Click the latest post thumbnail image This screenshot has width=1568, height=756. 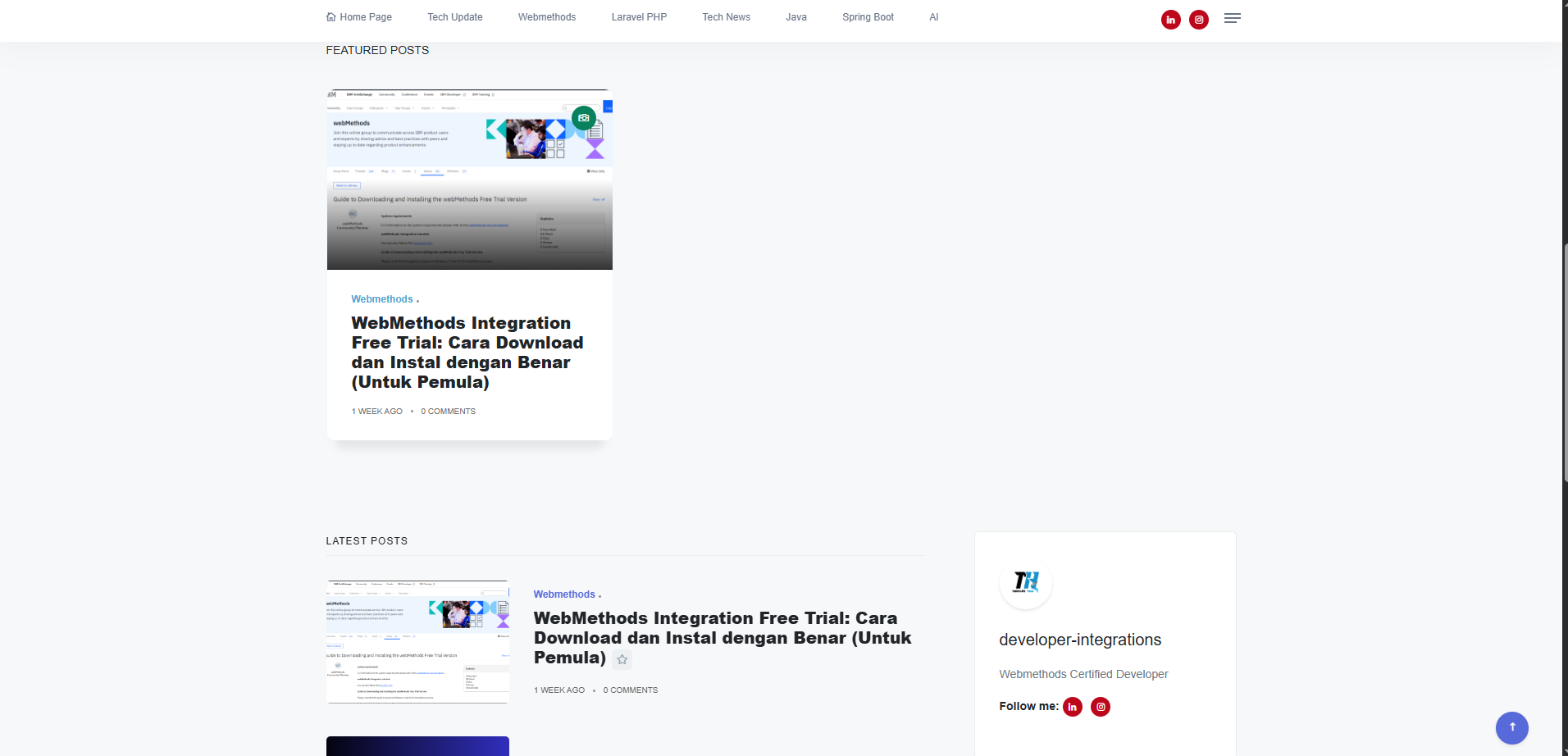(417, 642)
